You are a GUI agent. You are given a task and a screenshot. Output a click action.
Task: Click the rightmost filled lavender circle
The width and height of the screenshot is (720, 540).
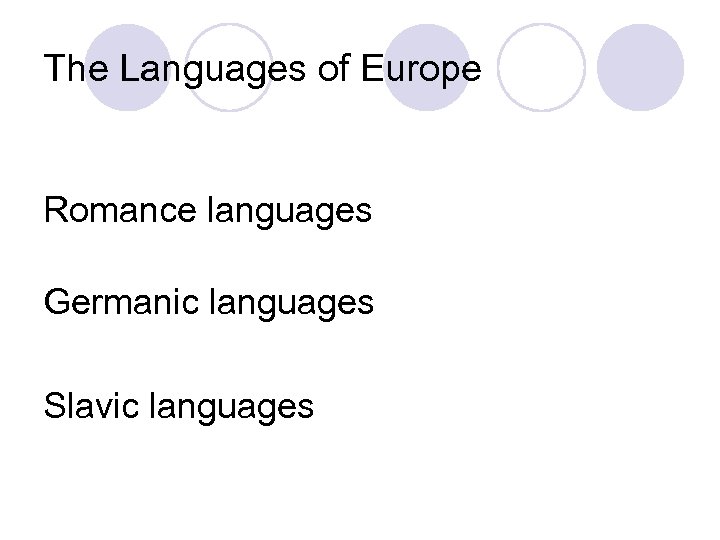641,68
